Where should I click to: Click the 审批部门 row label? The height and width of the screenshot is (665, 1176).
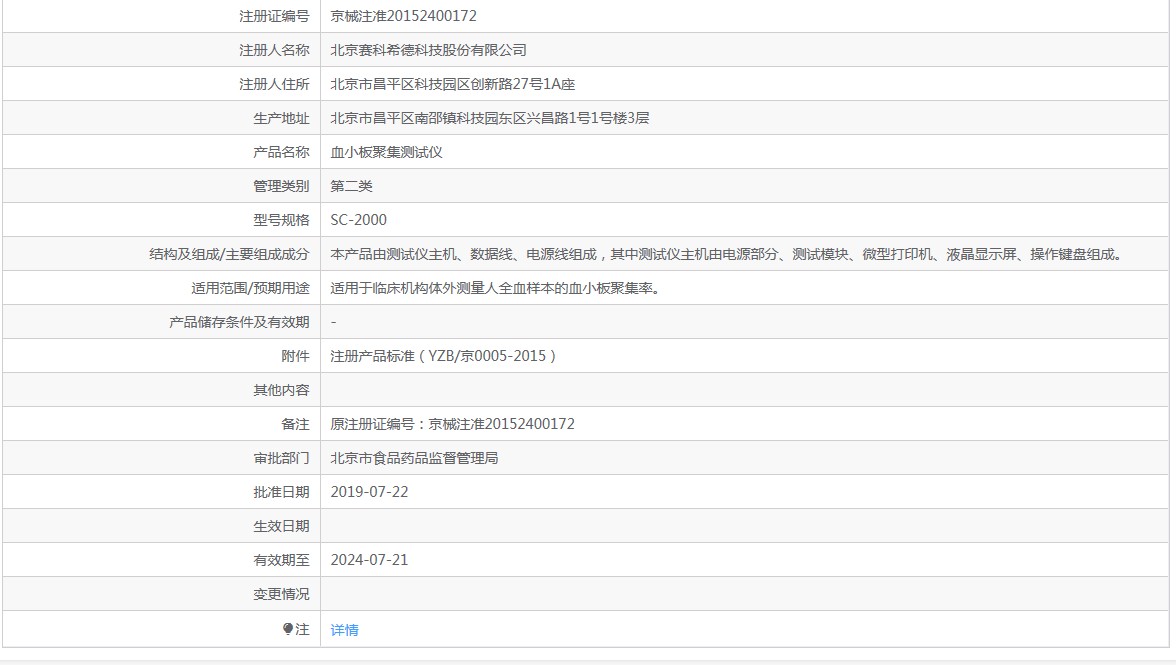pyautogui.click(x=281, y=458)
